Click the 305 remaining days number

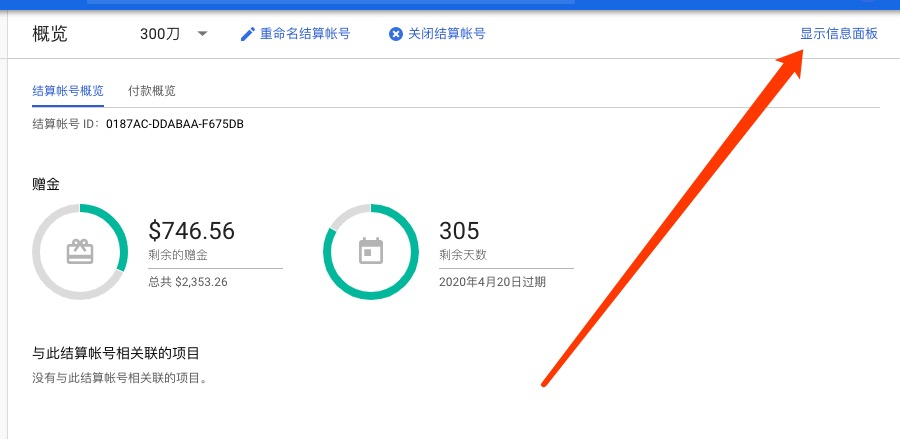point(459,231)
